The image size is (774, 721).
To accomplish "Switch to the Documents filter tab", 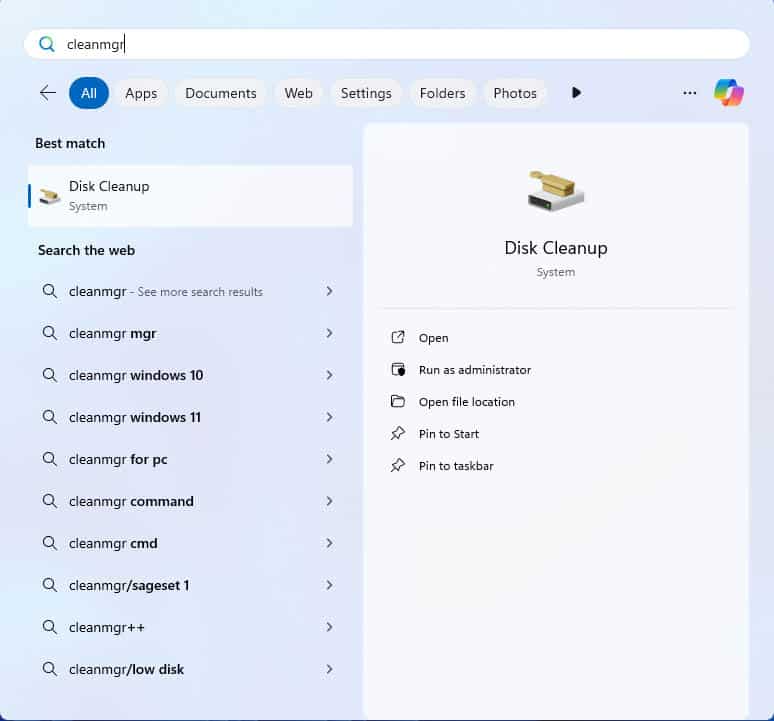I will pyautogui.click(x=221, y=93).
